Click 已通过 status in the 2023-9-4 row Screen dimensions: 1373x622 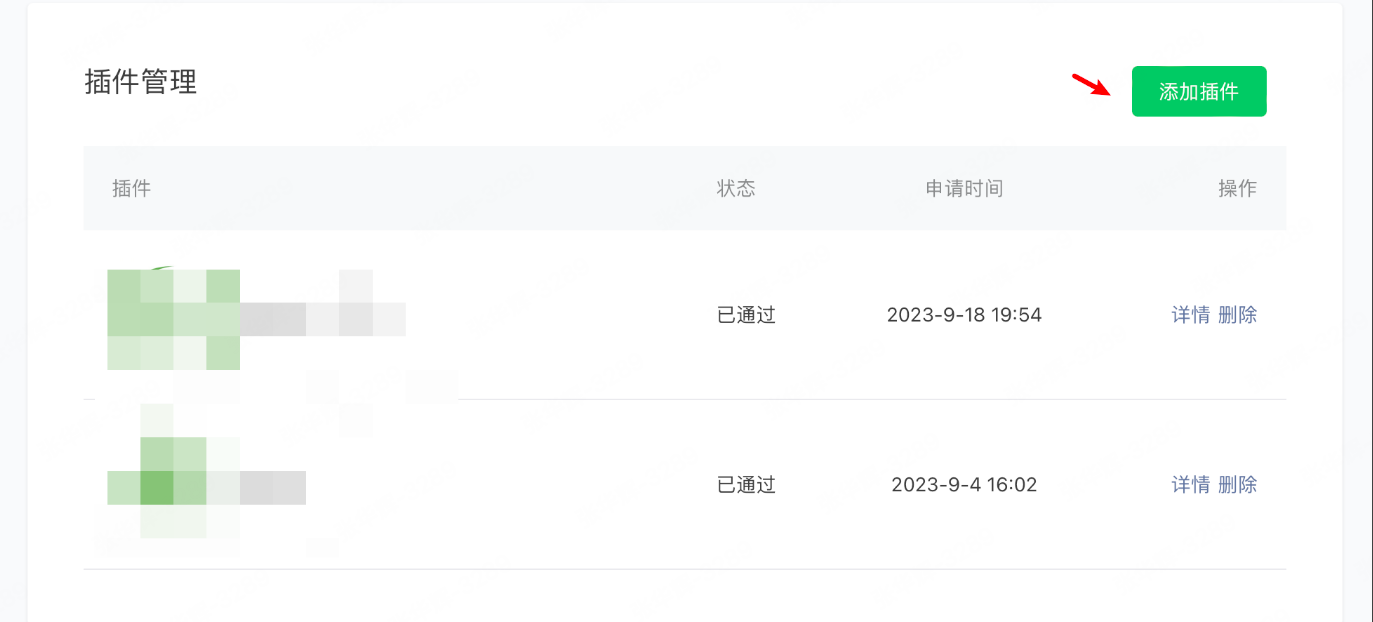point(747,485)
